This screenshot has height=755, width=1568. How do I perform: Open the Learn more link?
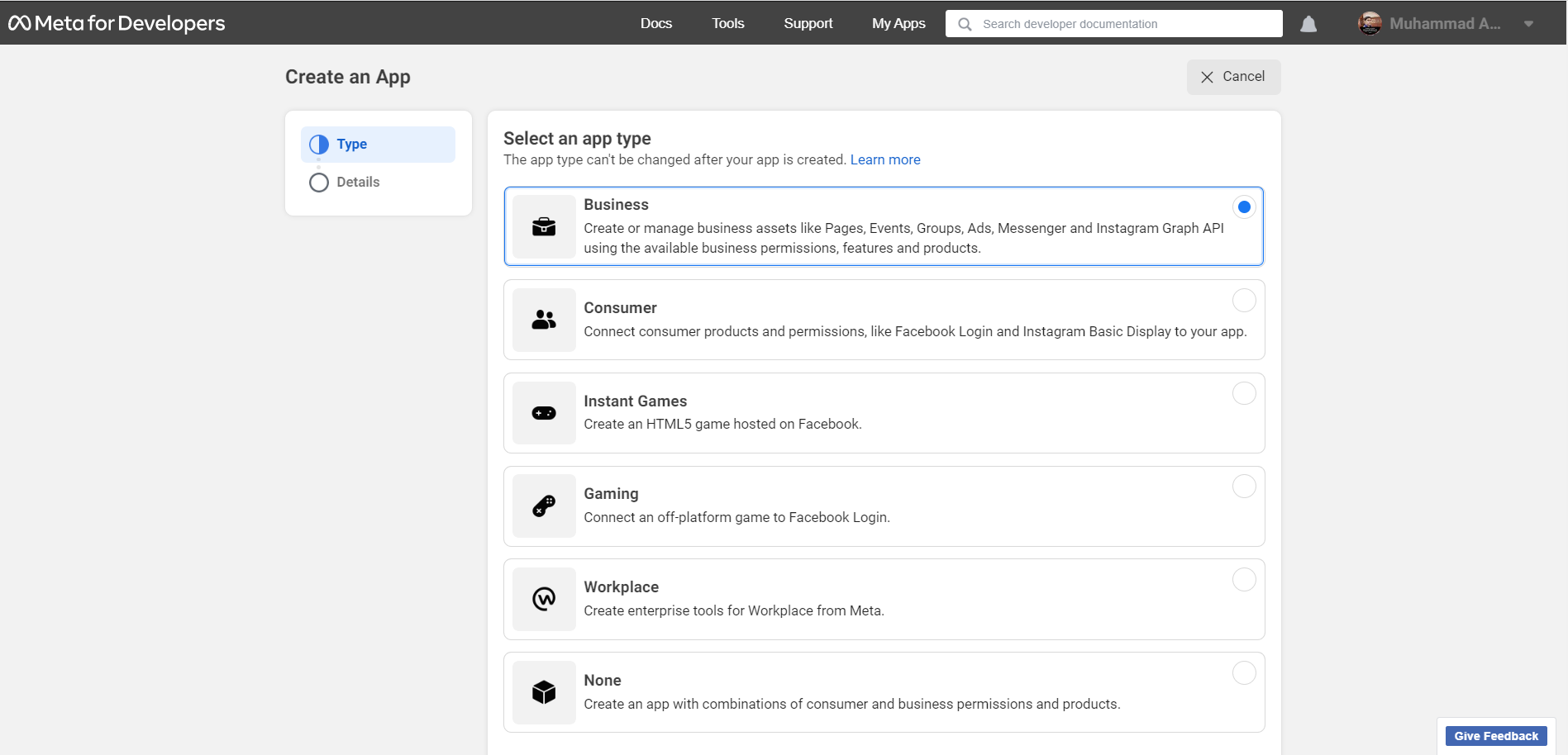coord(885,159)
